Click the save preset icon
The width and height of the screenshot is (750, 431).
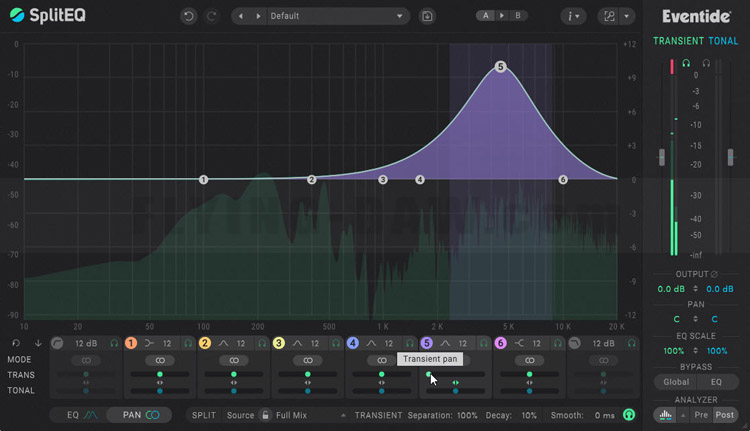[427, 16]
